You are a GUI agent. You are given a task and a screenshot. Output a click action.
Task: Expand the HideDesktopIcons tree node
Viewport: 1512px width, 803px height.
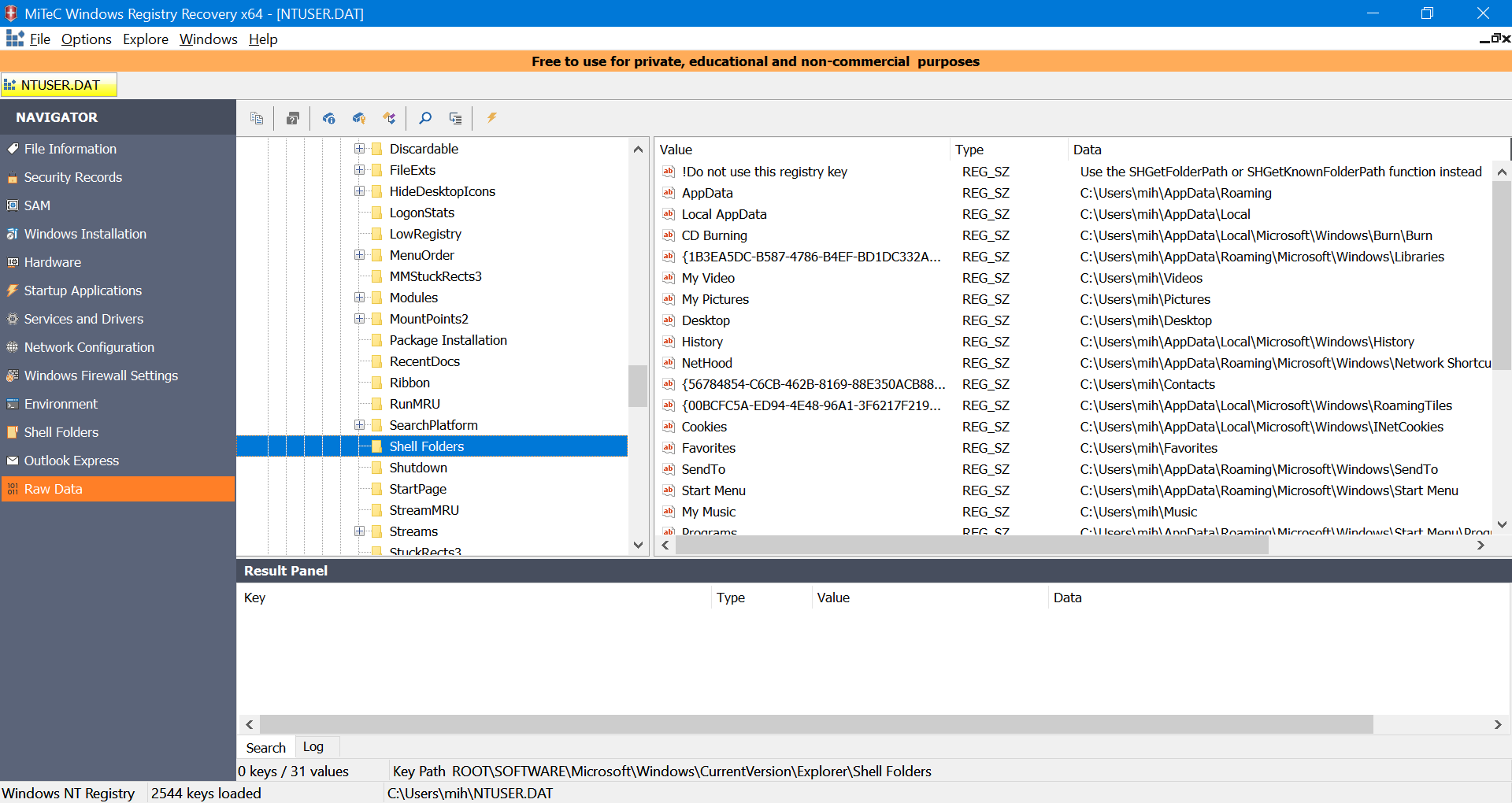359,191
